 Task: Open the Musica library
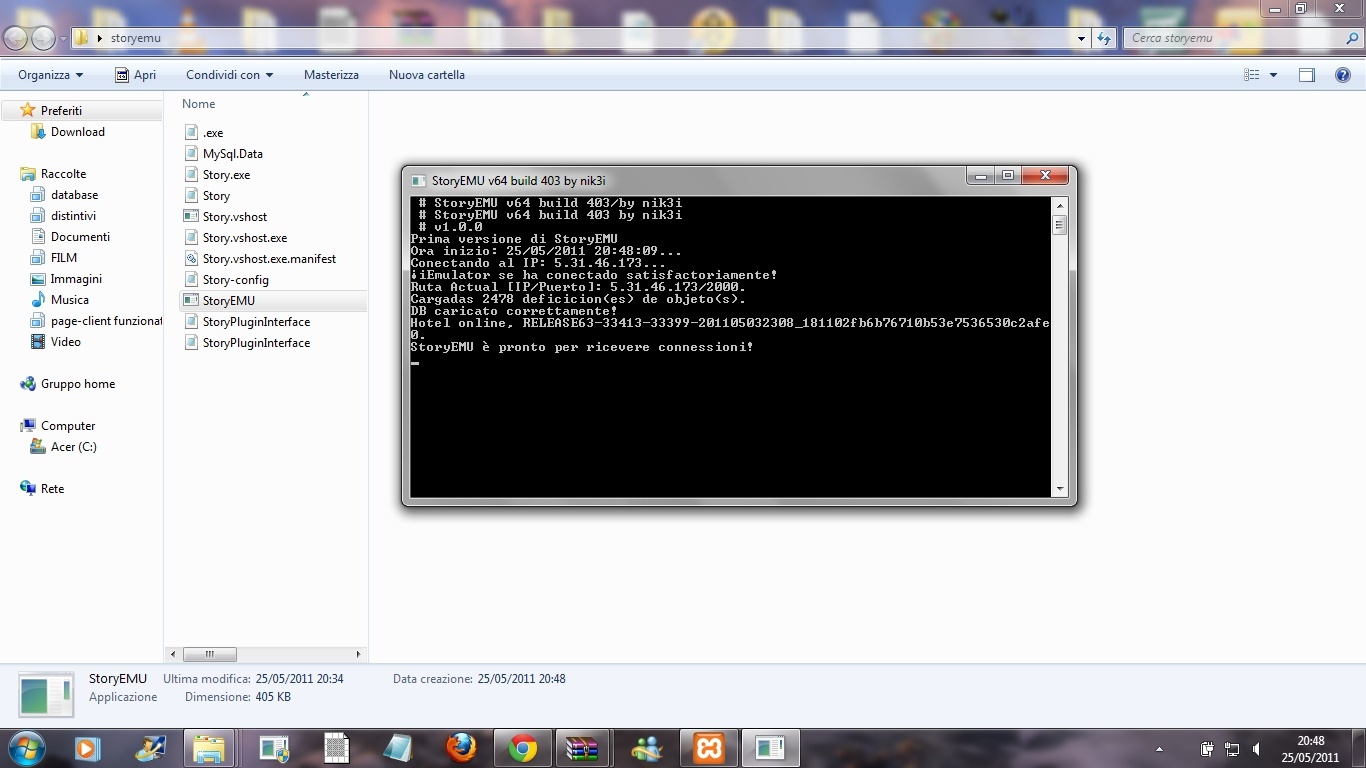pyautogui.click(x=69, y=300)
